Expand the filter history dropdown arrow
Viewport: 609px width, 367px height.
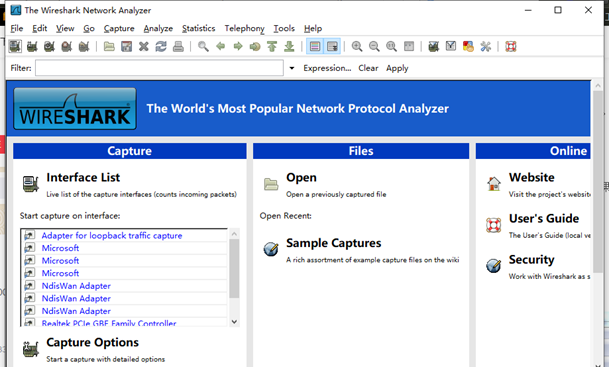tap(292, 68)
